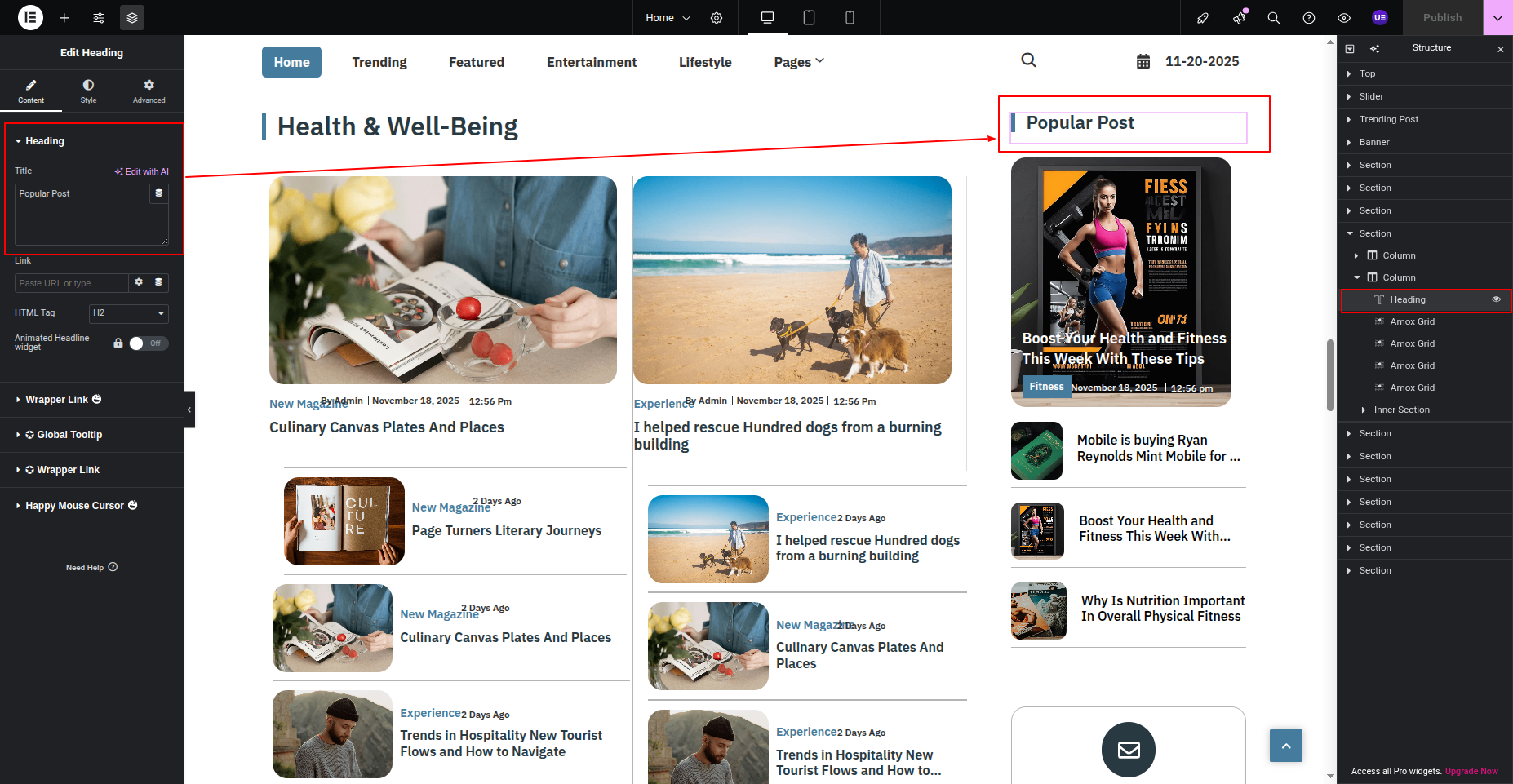Open publish options arrow dropdown
The width and height of the screenshot is (1513, 784).
tap(1497, 17)
